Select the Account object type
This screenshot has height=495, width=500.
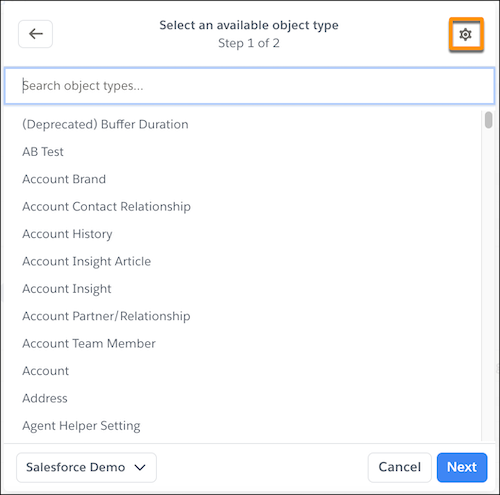point(46,371)
